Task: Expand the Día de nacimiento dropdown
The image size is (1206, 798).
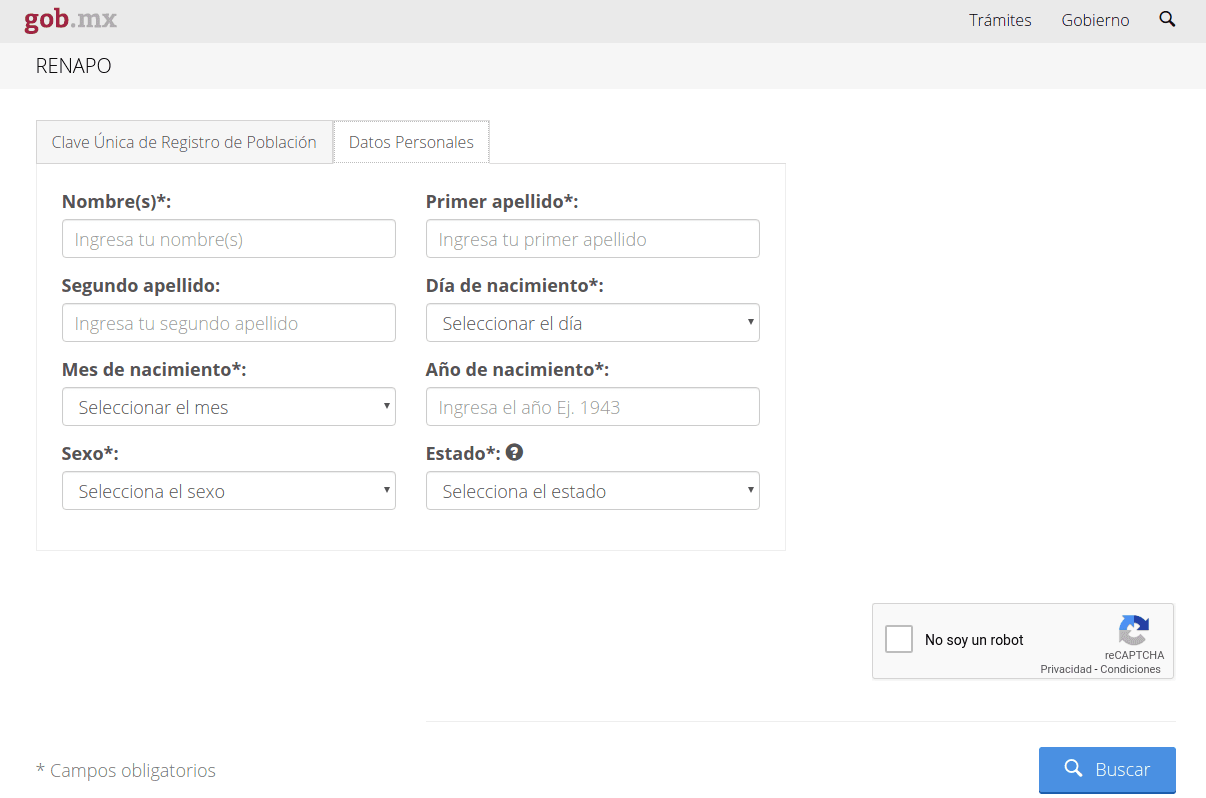Action: (592, 323)
